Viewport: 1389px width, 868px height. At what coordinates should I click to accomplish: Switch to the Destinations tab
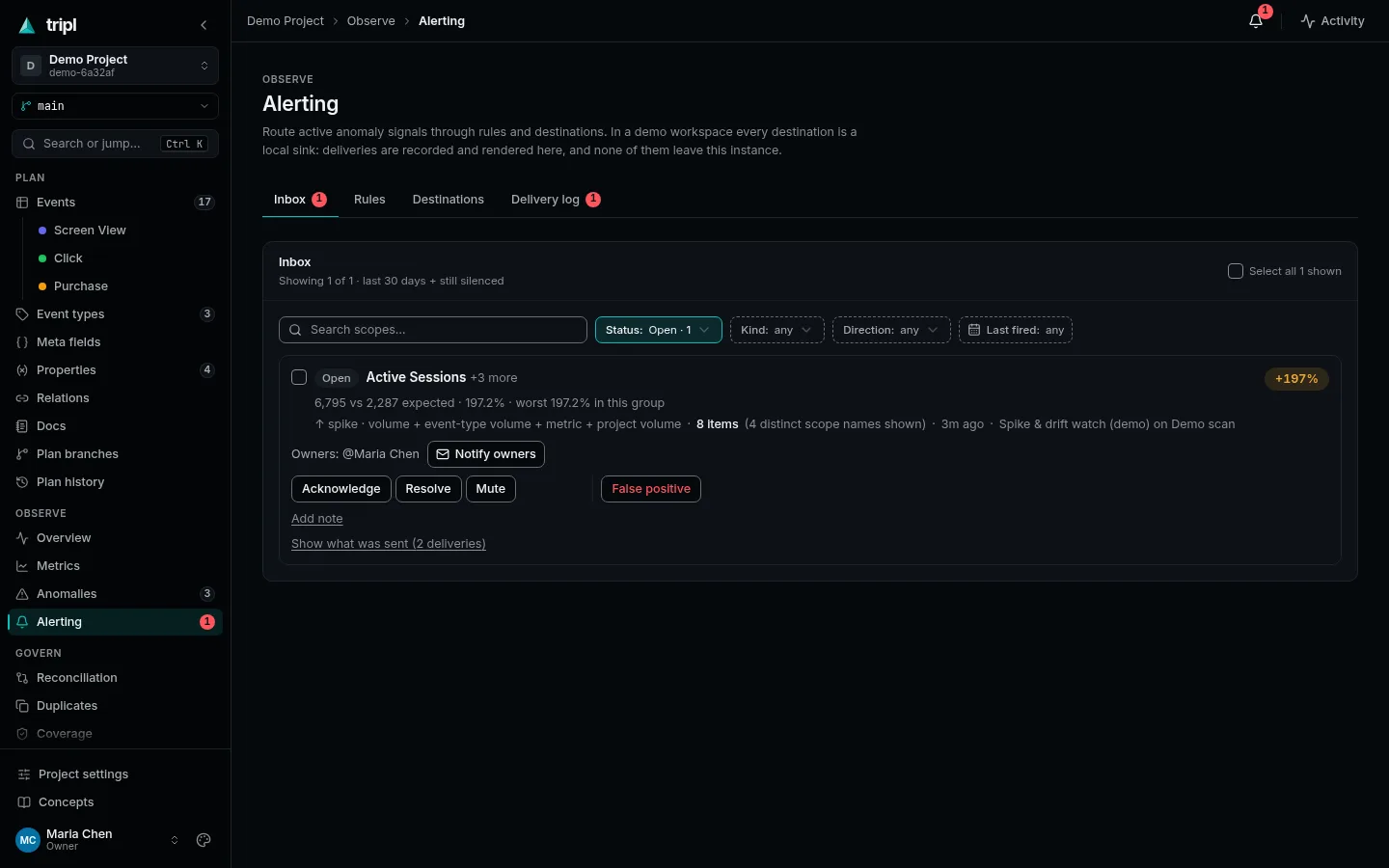pyautogui.click(x=449, y=200)
